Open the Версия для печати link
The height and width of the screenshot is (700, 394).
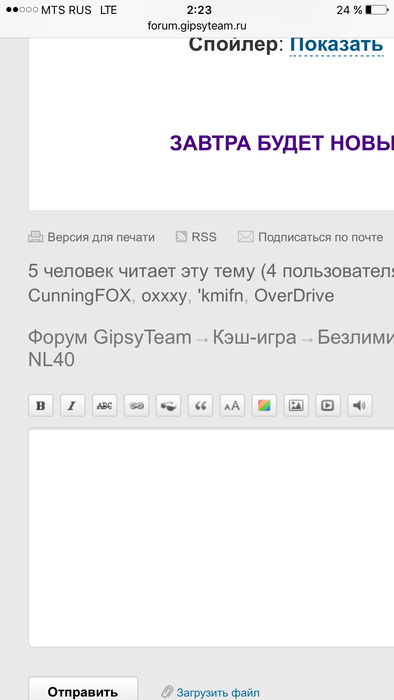pyautogui.click(x=101, y=237)
